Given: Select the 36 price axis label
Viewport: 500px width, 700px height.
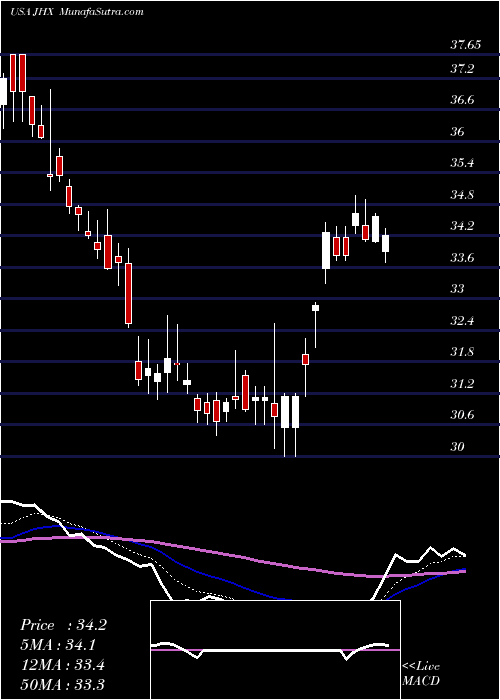Looking at the screenshot, I should tap(458, 132).
